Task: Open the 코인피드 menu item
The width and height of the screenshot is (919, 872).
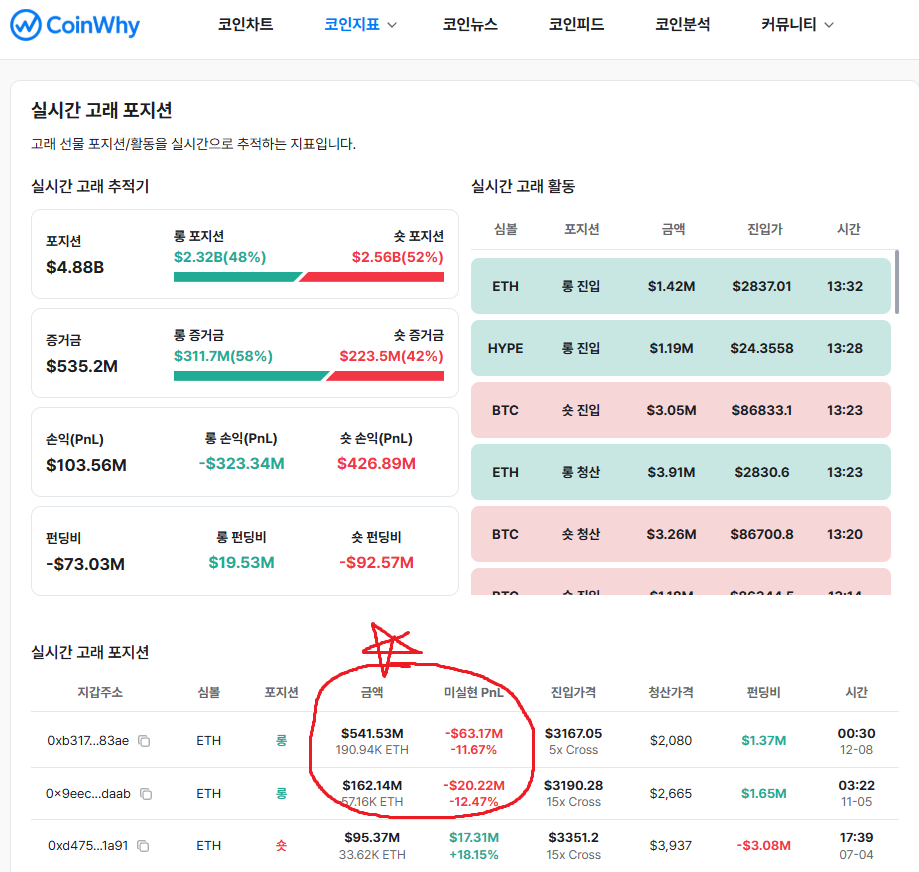Action: tap(576, 25)
